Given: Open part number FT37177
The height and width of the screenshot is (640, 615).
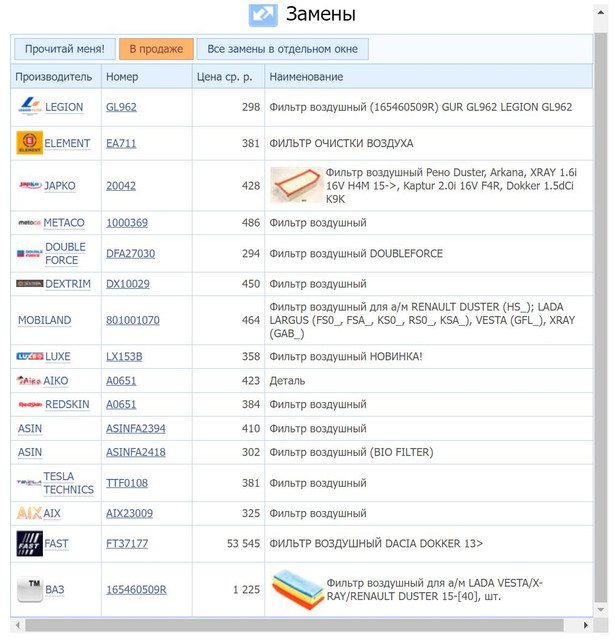Looking at the screenshot, I should (127, 544).
